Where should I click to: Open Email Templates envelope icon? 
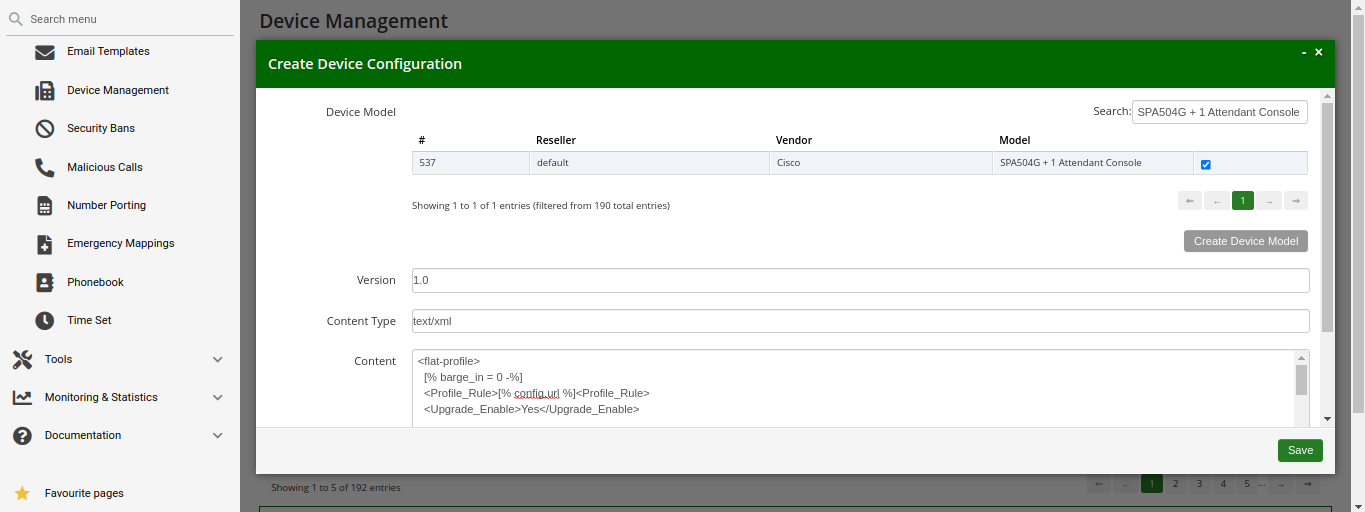point(45,52)
